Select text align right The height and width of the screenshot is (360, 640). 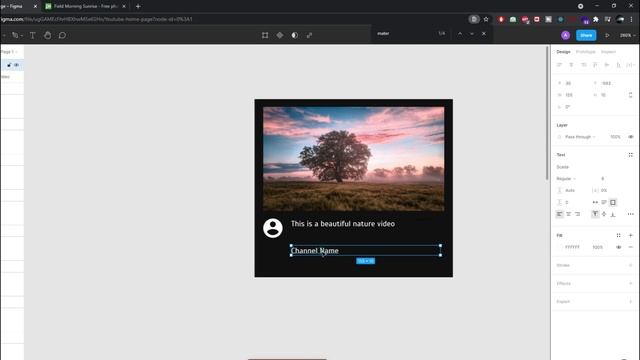[x=578, y=214]
